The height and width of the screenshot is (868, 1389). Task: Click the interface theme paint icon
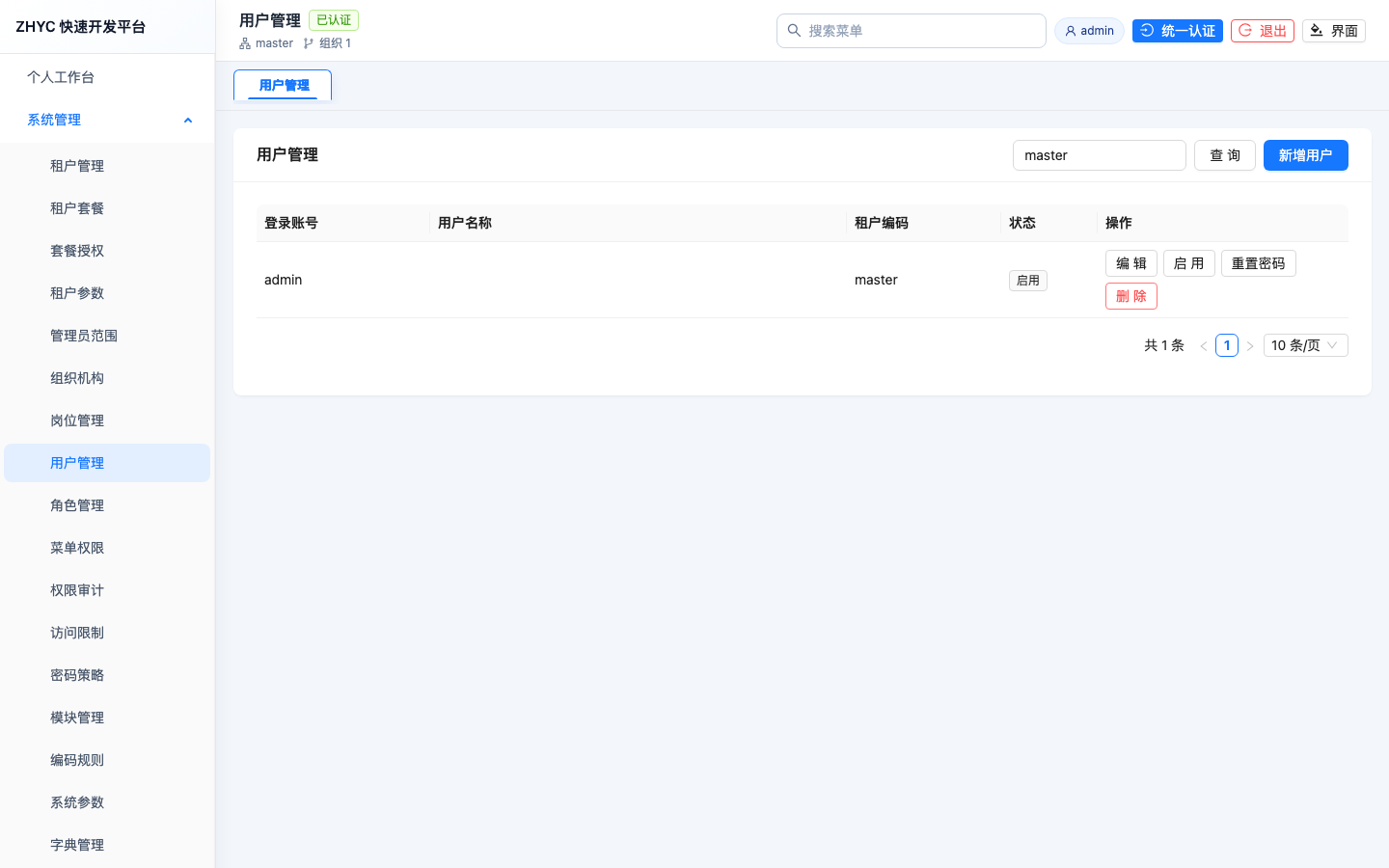1317,31
